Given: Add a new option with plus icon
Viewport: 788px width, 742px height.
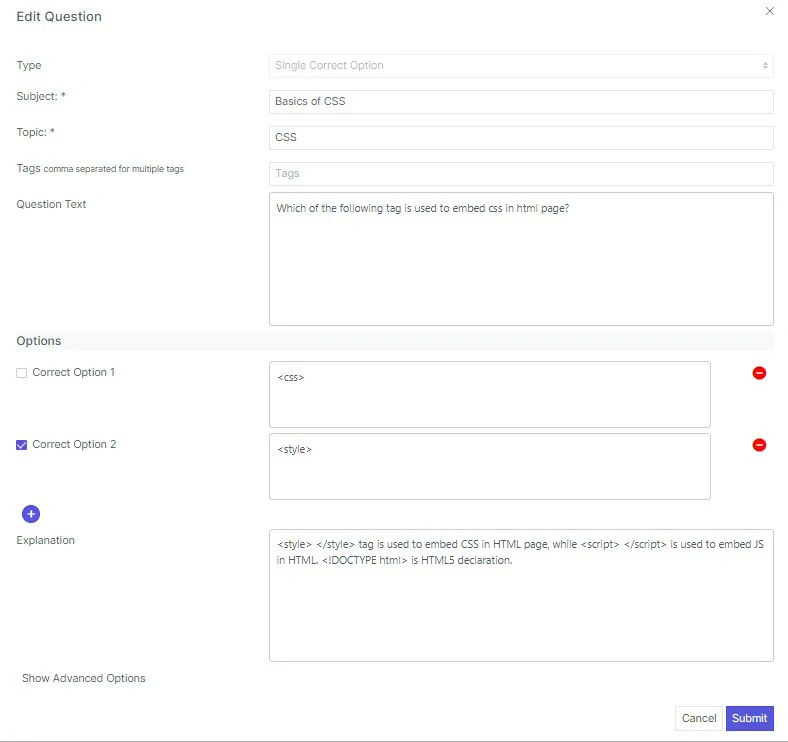Looking at the screenshot, I should [x=31, y=514].
